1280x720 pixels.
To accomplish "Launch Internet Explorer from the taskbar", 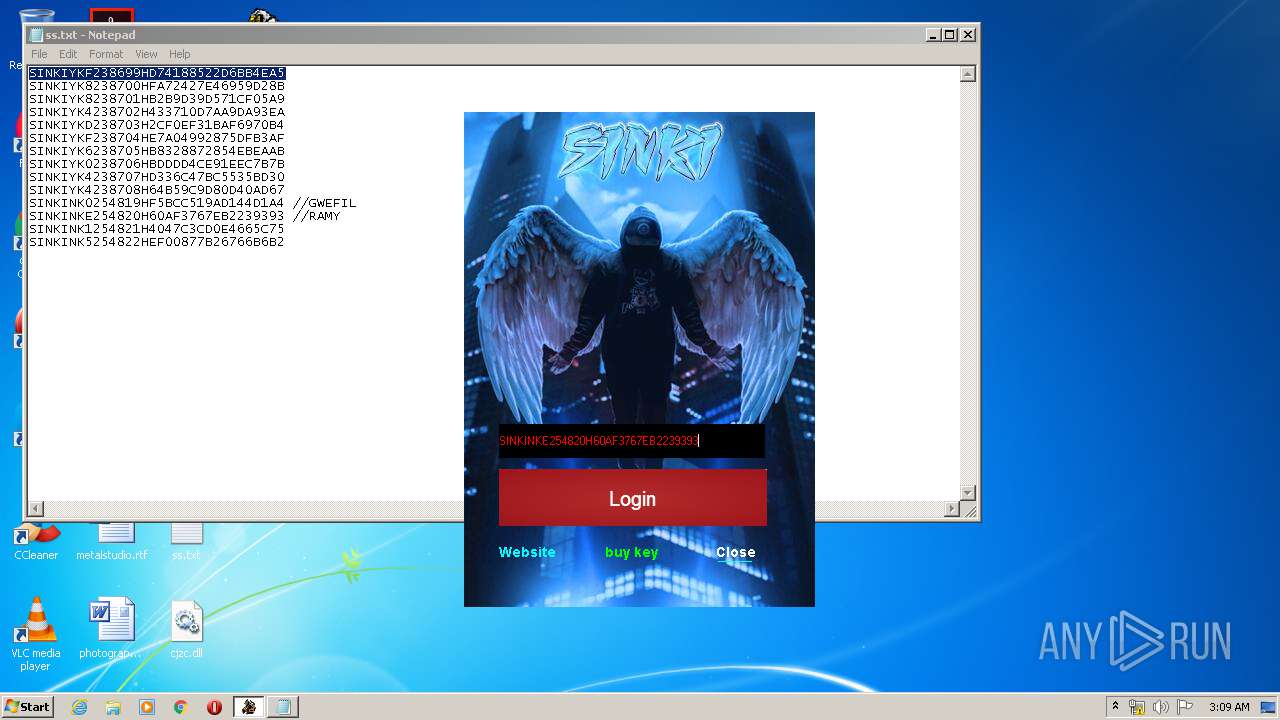I will [x=79, y=707].
